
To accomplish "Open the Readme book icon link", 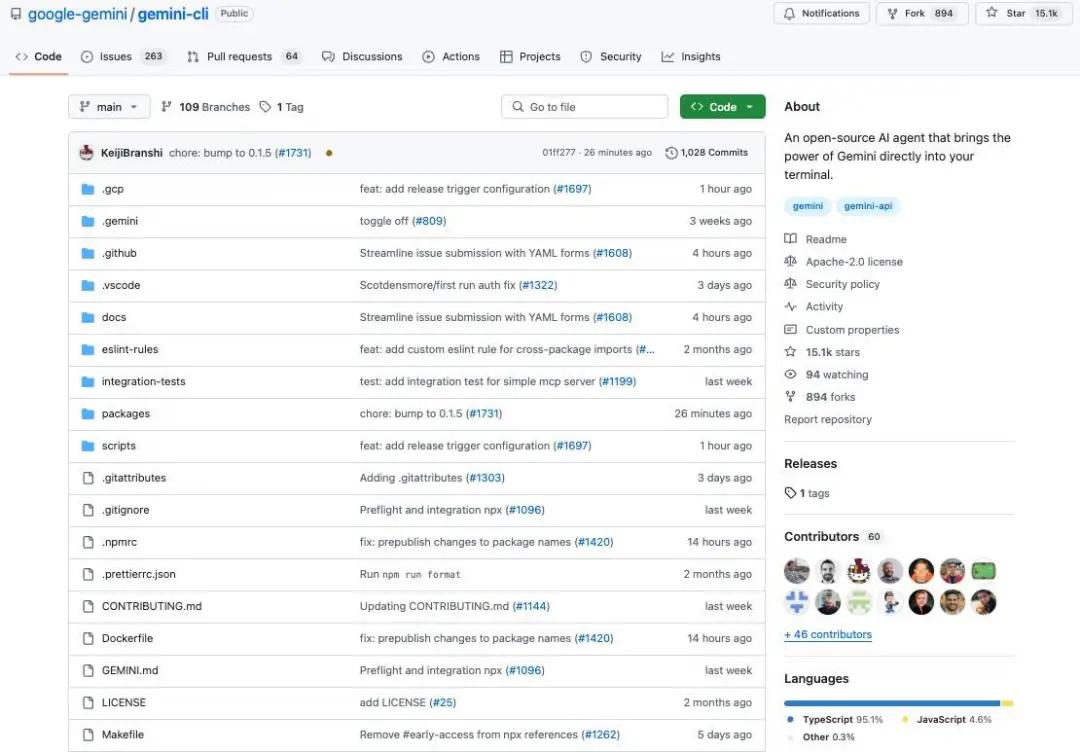I will 791,239.
